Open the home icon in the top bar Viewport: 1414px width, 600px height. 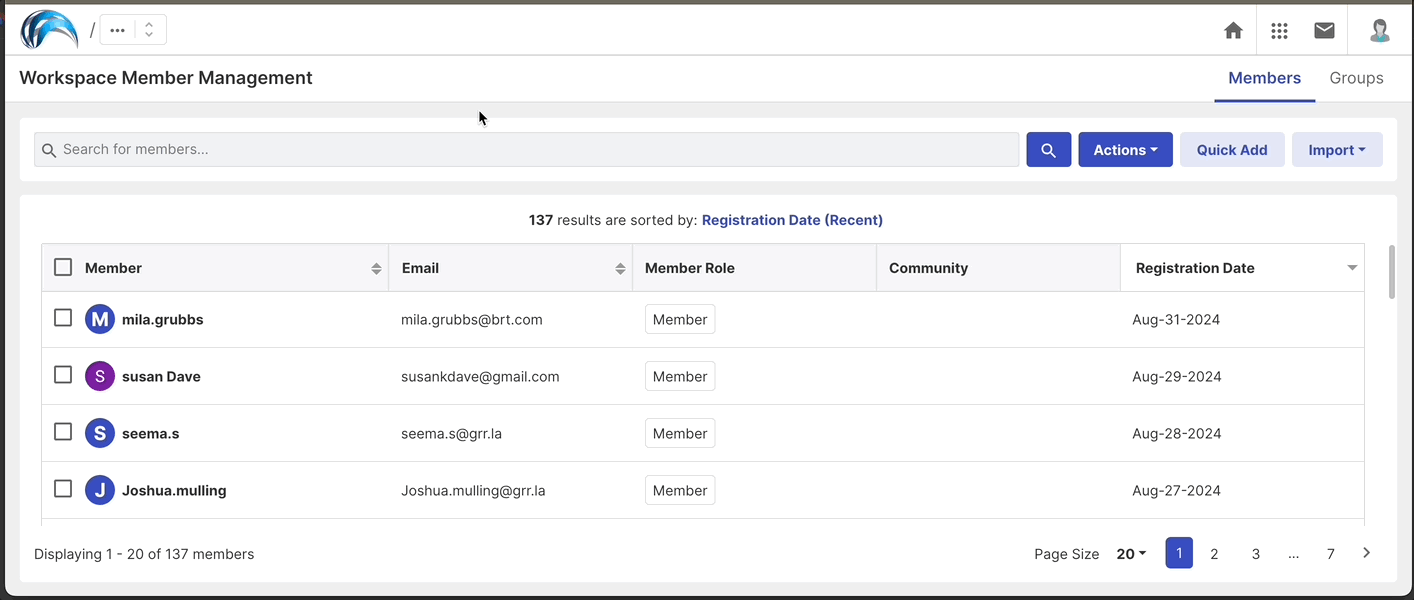(1233, 30)
